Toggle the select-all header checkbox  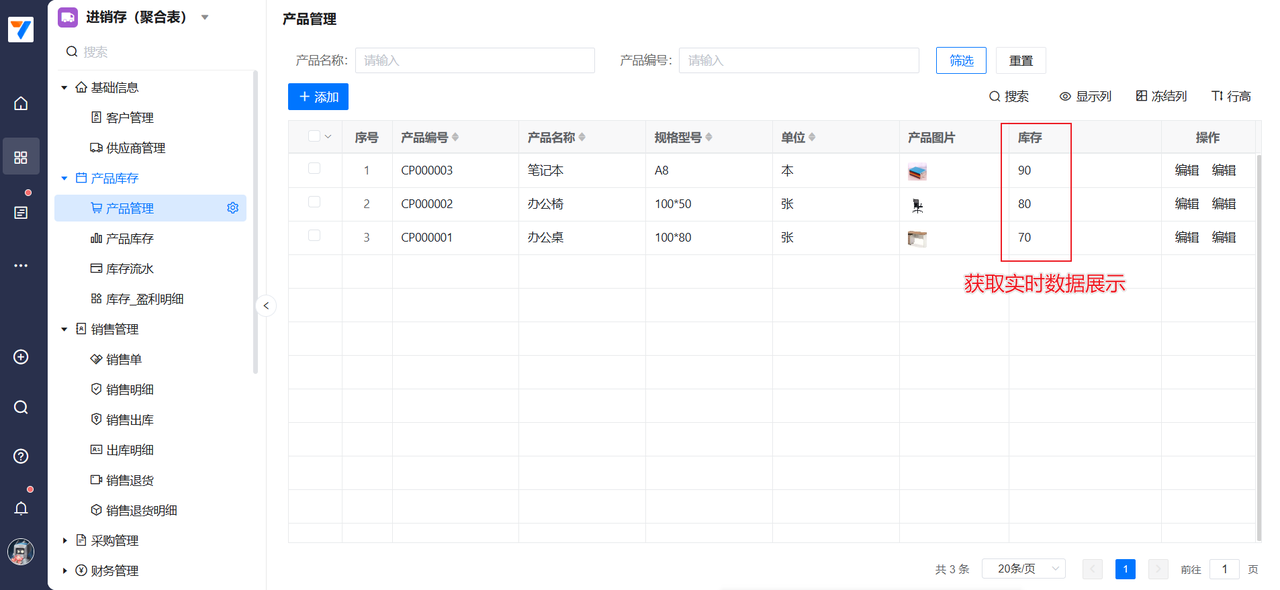click(314, 137)
